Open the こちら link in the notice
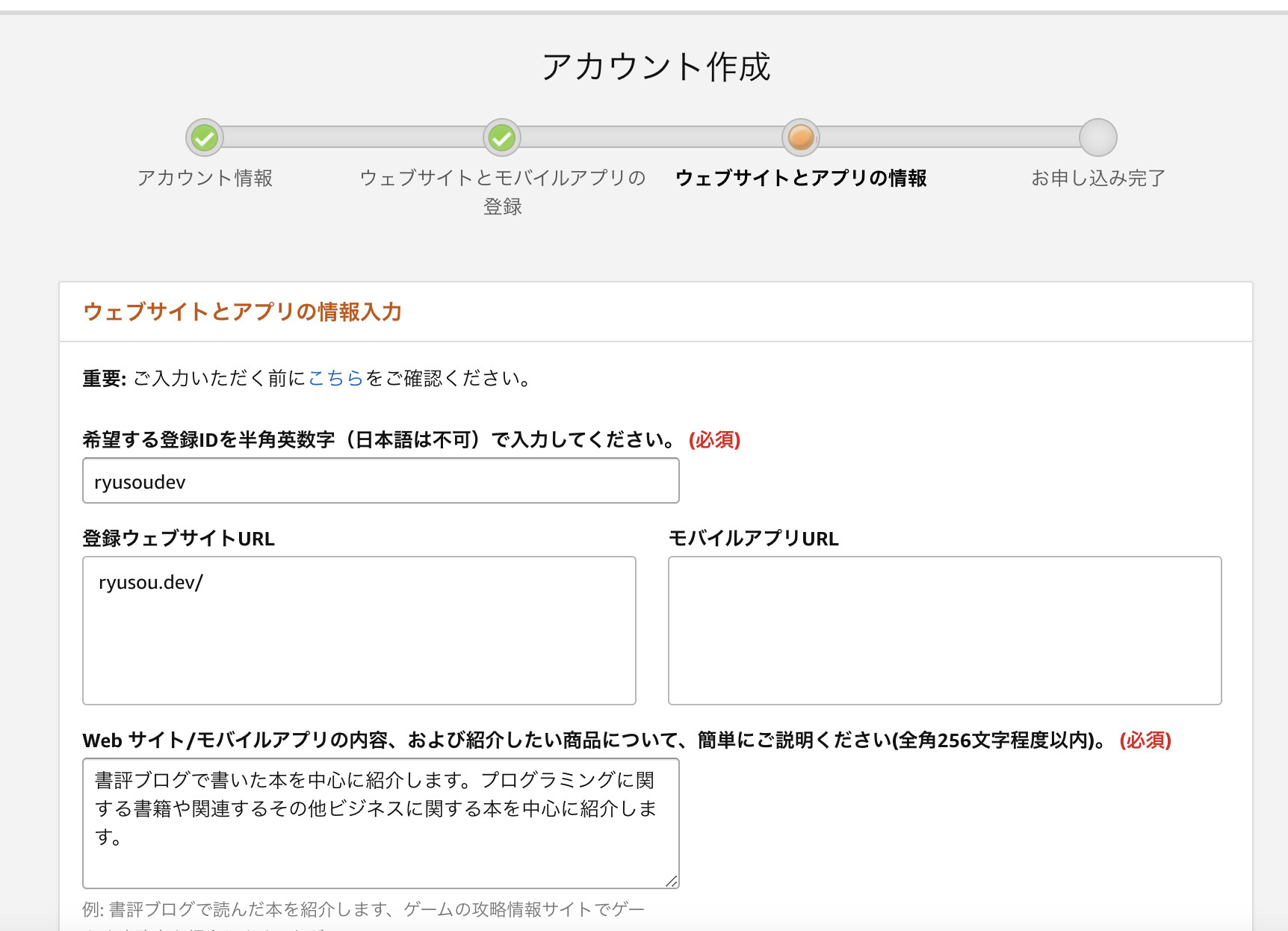This screenshot has width=1288, height=931. (335, 379)
